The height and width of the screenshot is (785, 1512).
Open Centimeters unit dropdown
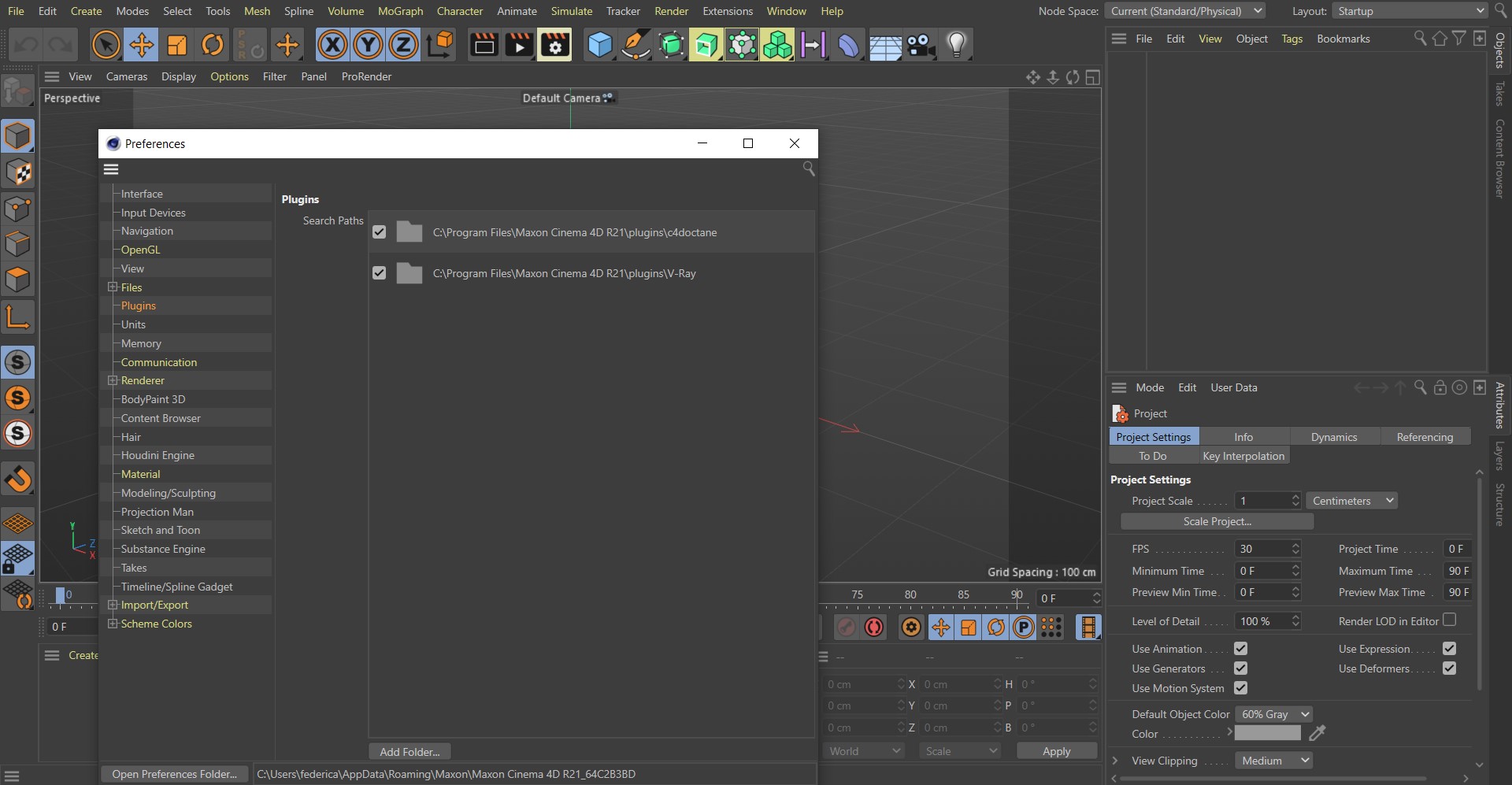tap(1352, 501)
